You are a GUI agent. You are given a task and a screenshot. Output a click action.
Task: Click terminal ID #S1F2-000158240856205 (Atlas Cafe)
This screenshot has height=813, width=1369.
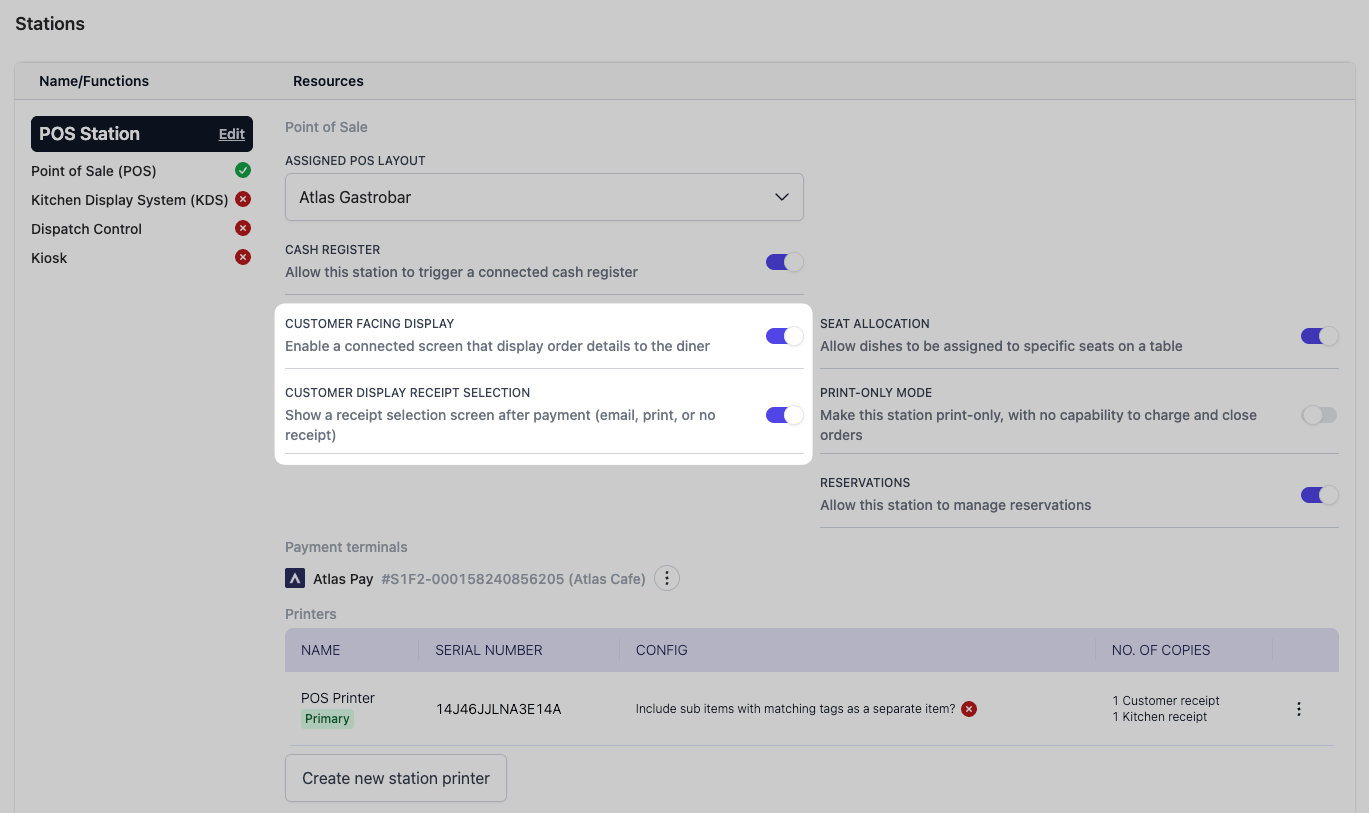(514, 579)
